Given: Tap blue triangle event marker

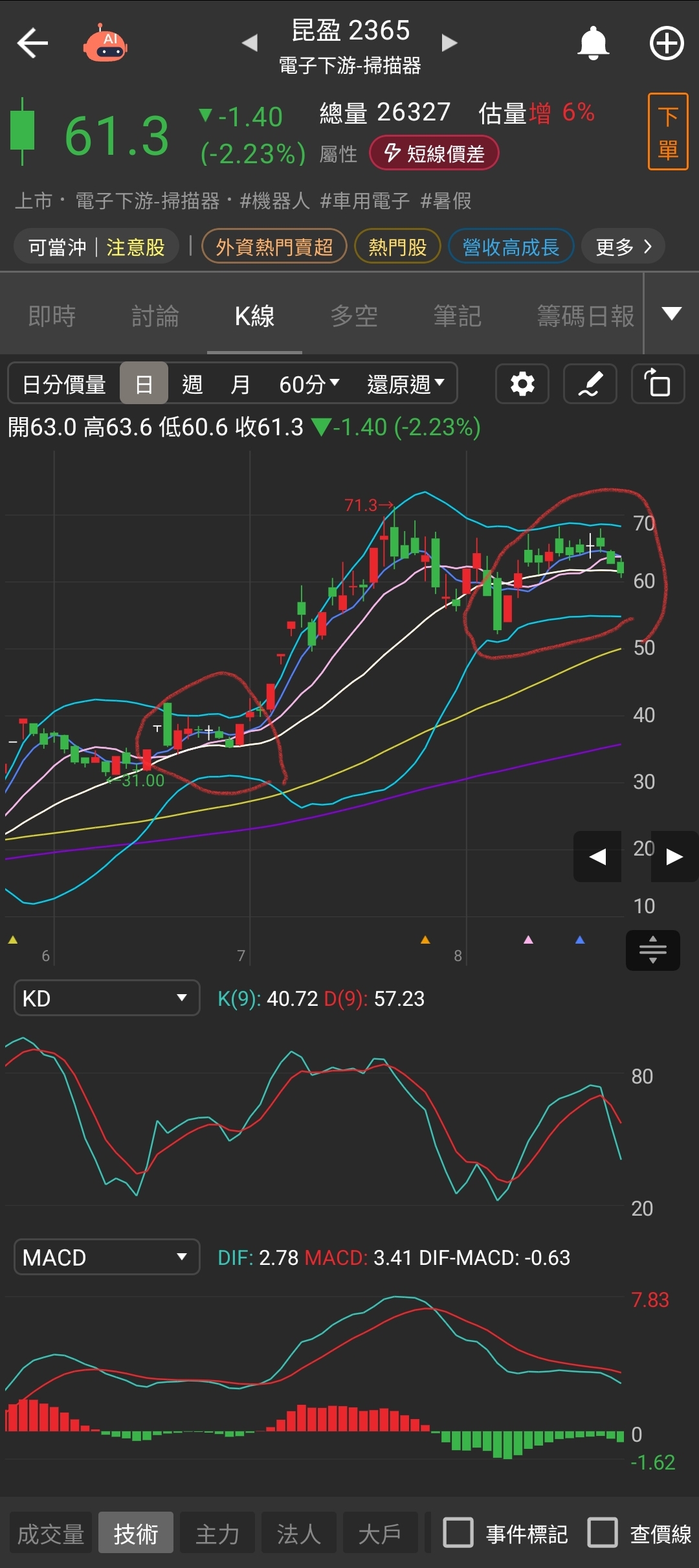Looking at the screenshot, I should tap(580, 940).
